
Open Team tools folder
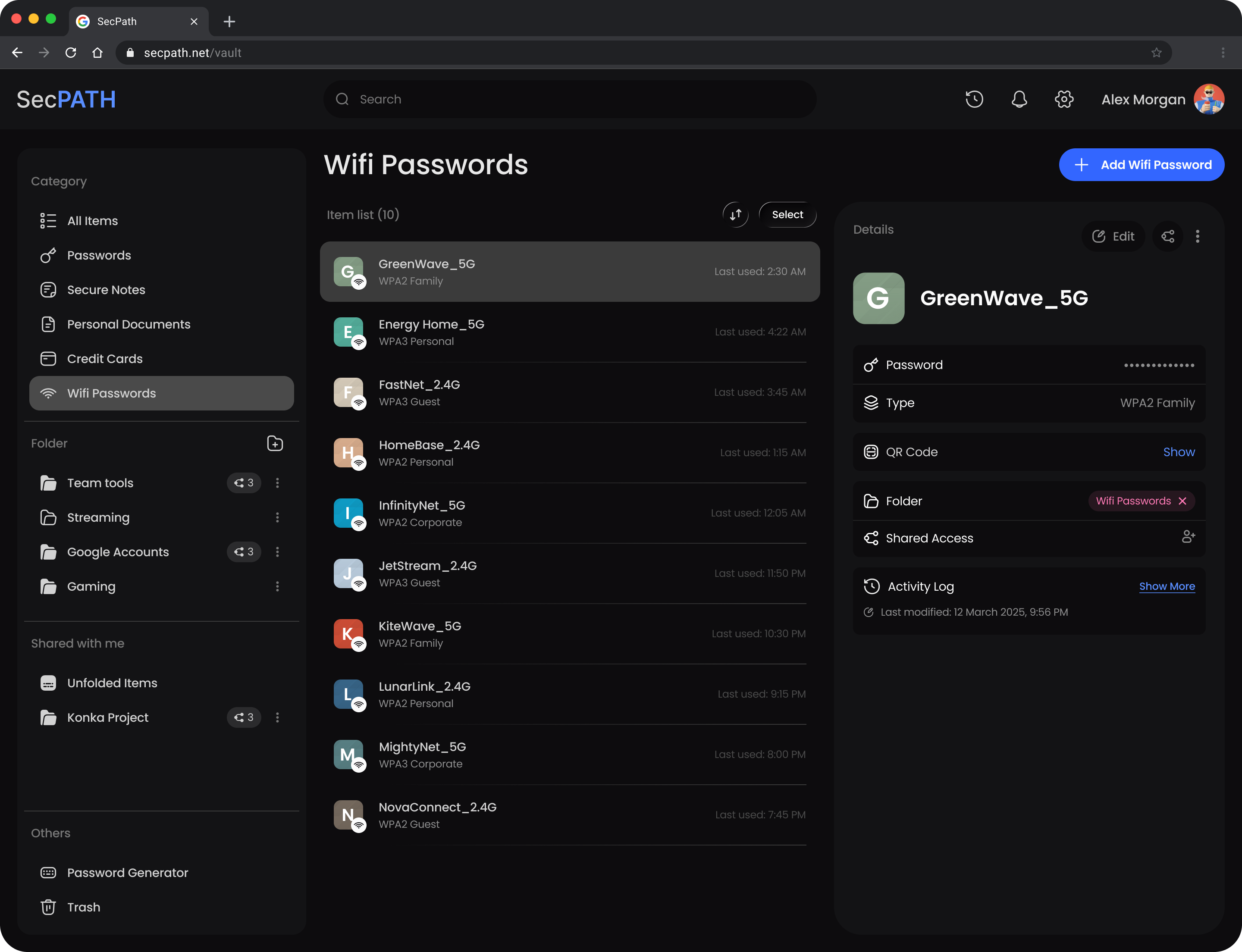click(x=100, y=483)
